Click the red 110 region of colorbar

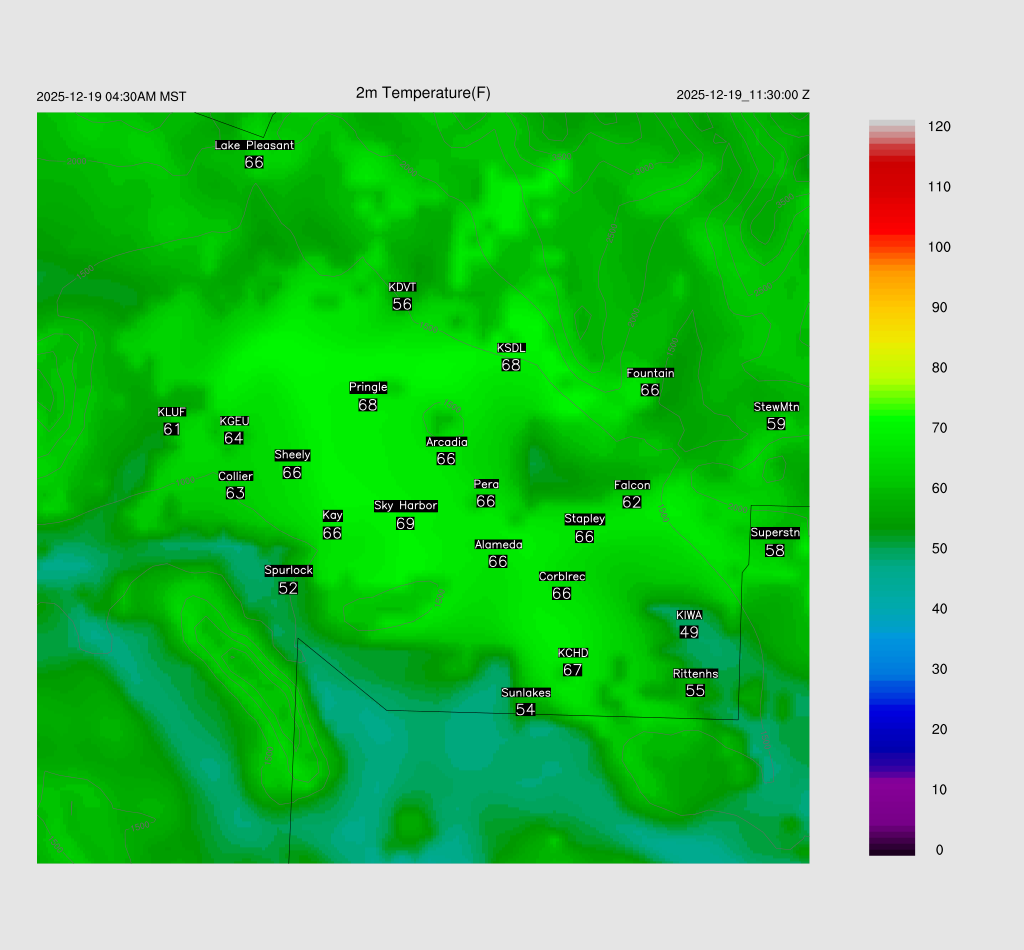(891, 187)
